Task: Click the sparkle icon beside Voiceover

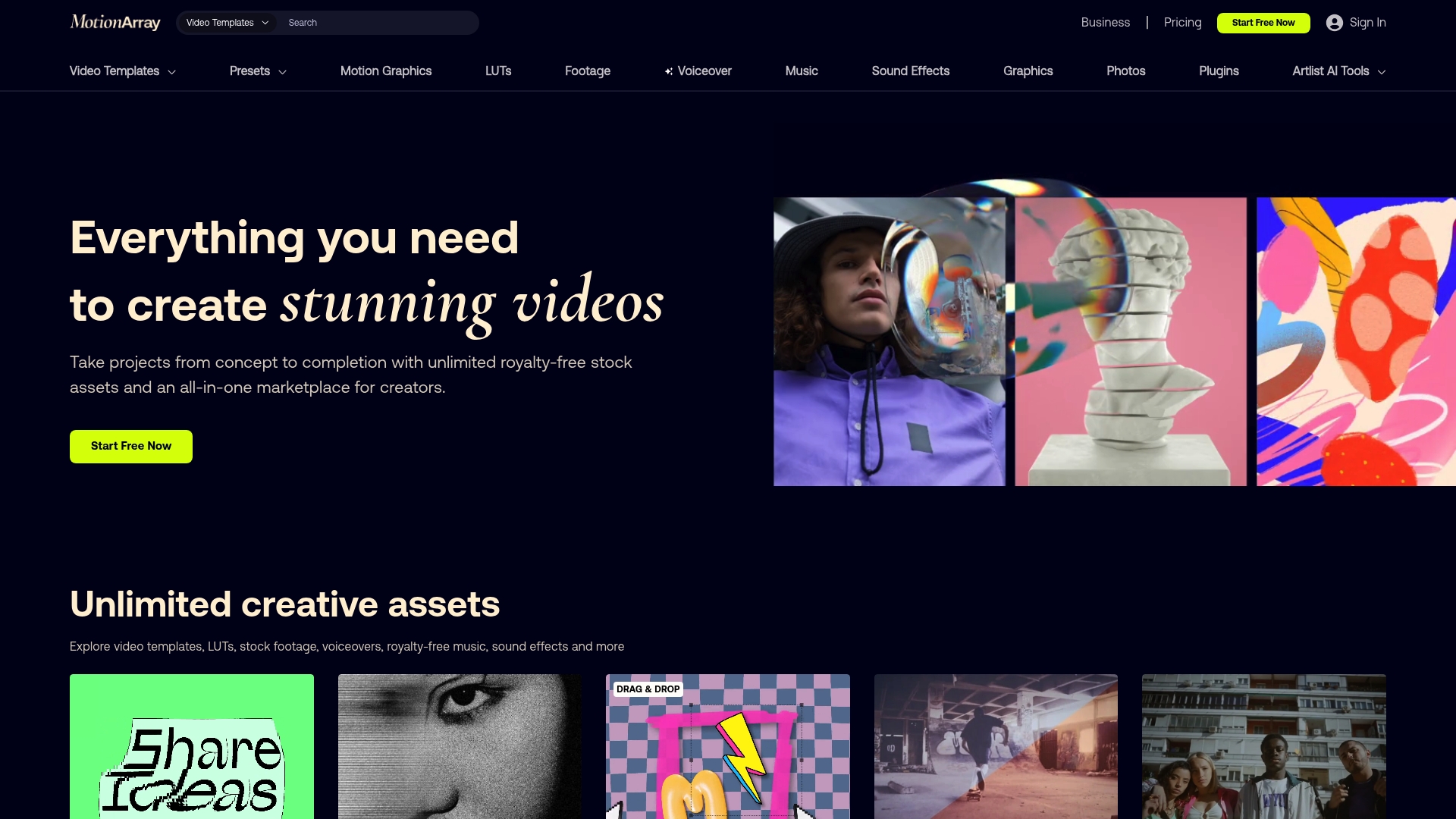Action: (667, 71)
